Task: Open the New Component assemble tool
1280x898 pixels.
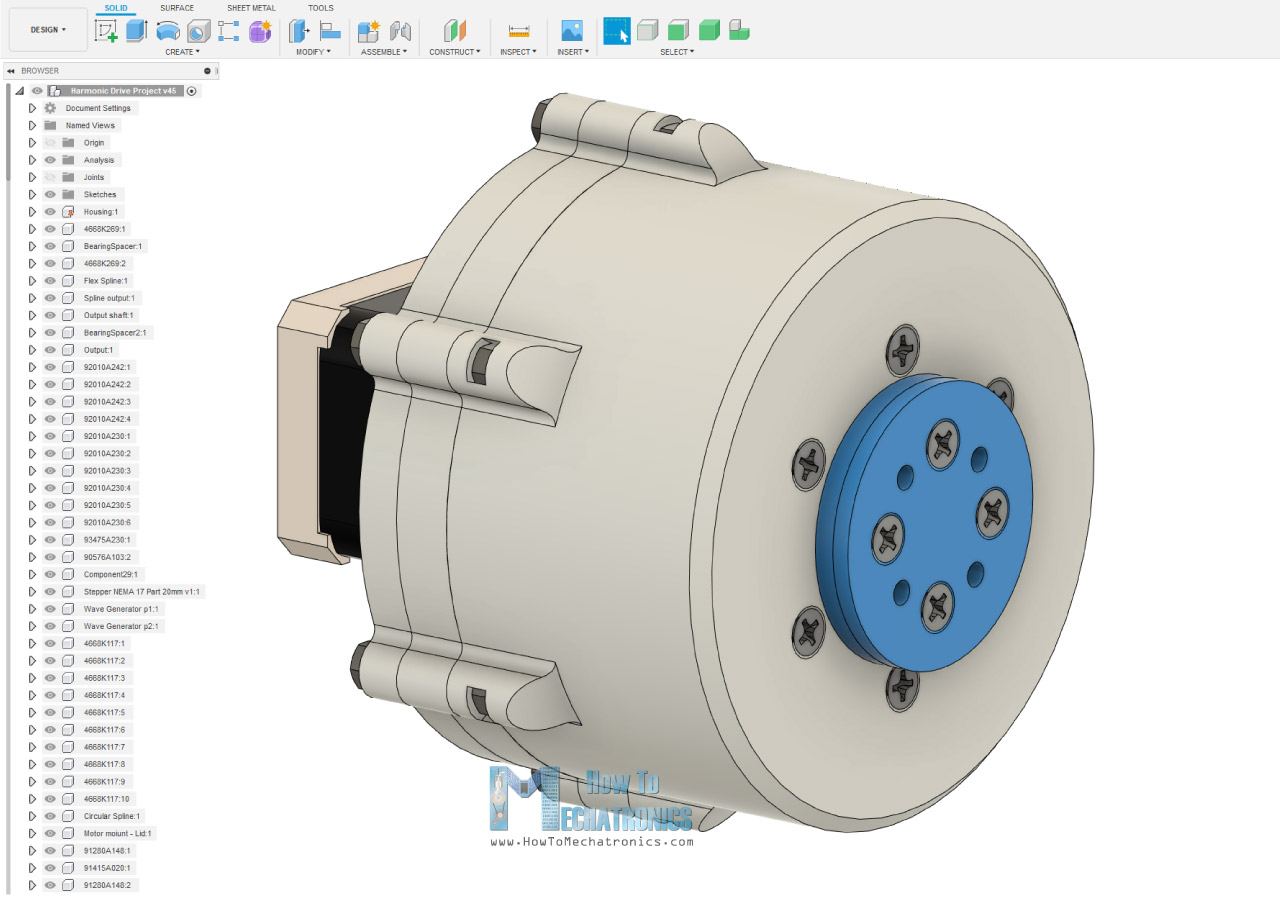Action: pyautogui.click(x=368, y=31)
